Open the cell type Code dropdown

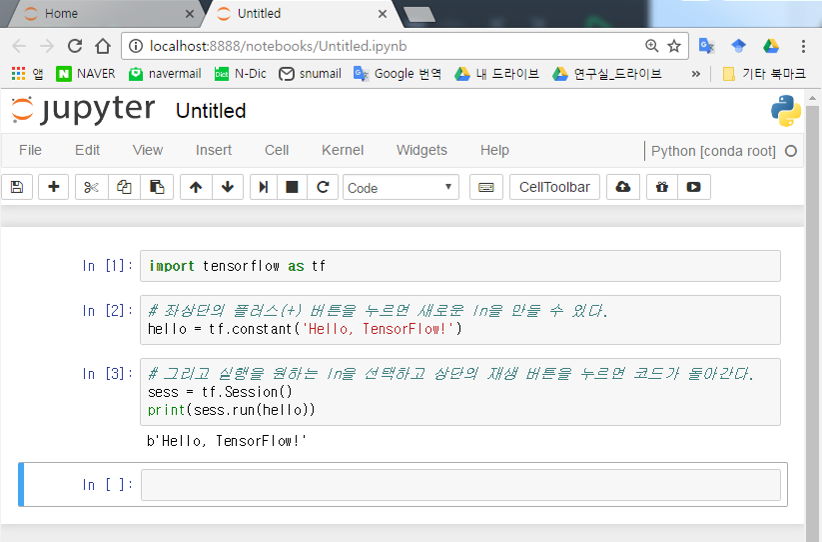point(401,187)
